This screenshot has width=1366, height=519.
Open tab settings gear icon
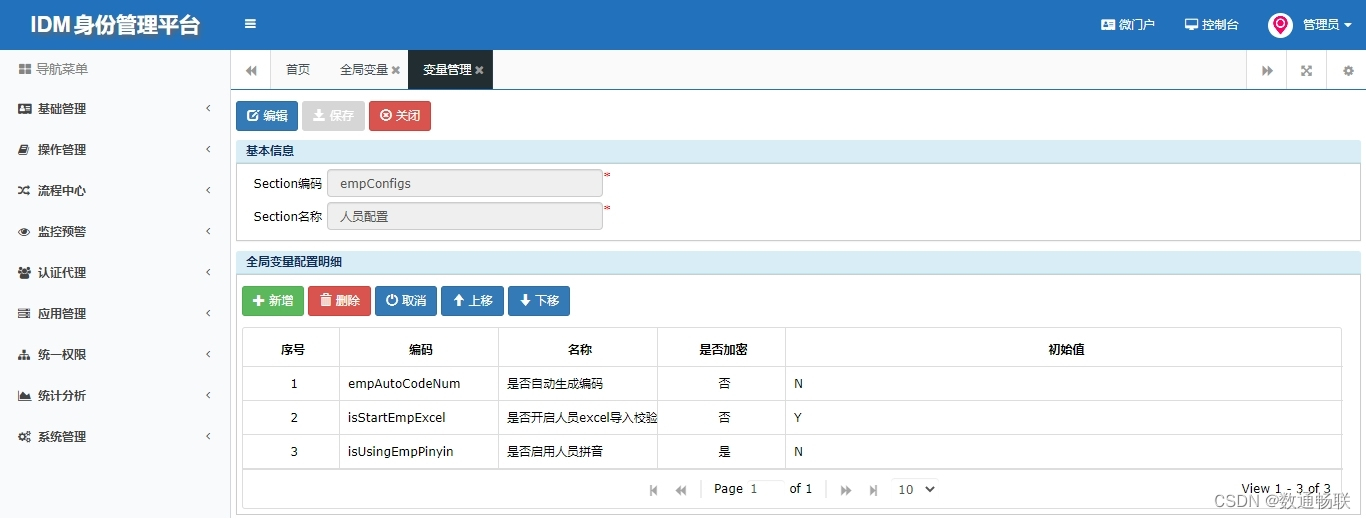tap(1347, 70)
